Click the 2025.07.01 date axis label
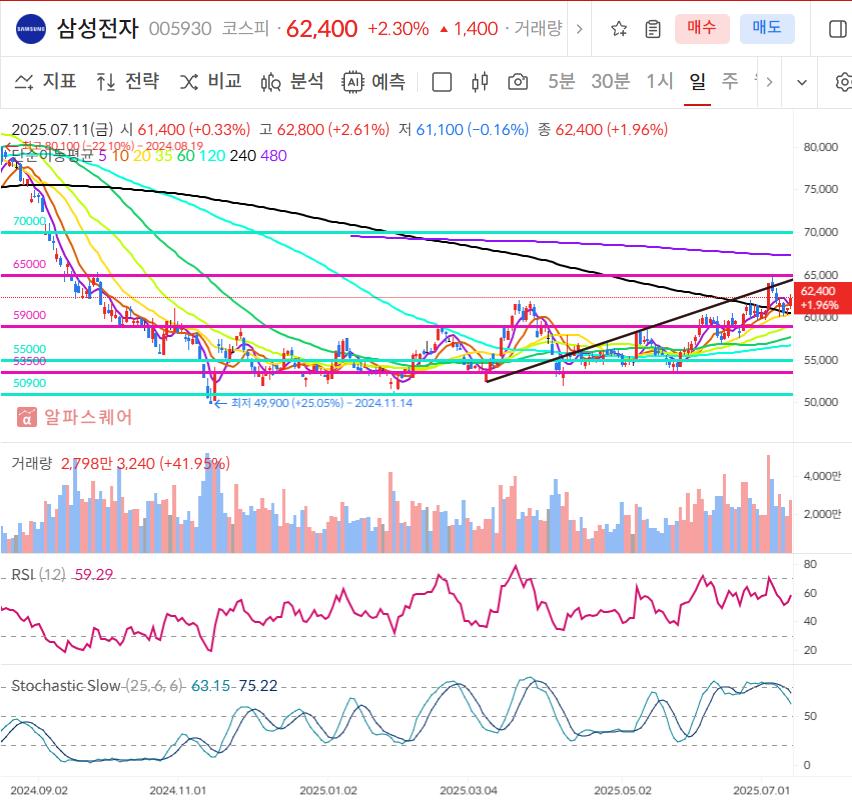This screenshot has height=802, width=852. pyautogui.click(x=761, y=791)
